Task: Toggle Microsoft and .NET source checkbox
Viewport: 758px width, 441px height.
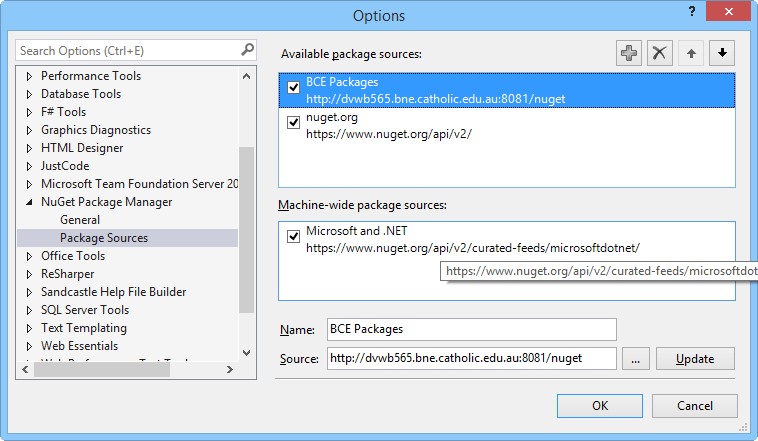Action: pyautogui.click(x=293, y=237)
